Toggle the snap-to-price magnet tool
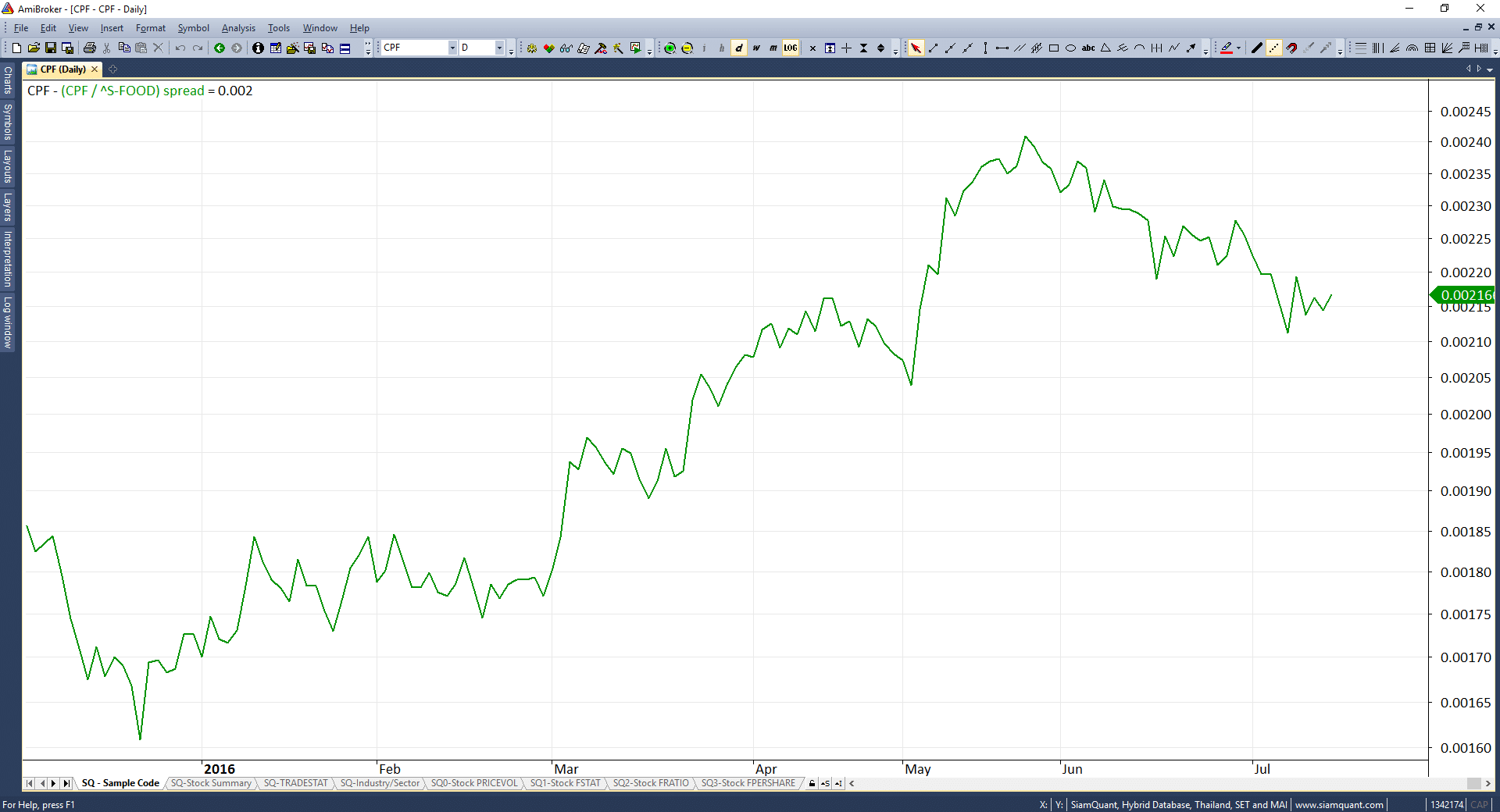 tap(1291, 48)
